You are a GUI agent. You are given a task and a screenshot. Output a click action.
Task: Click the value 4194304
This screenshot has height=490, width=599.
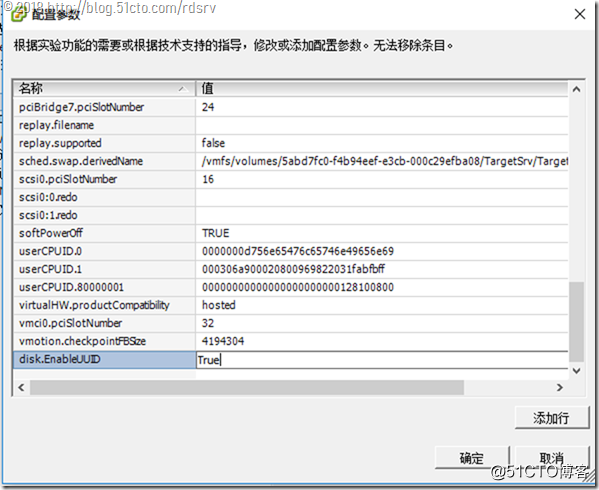(x=223, y=341)
